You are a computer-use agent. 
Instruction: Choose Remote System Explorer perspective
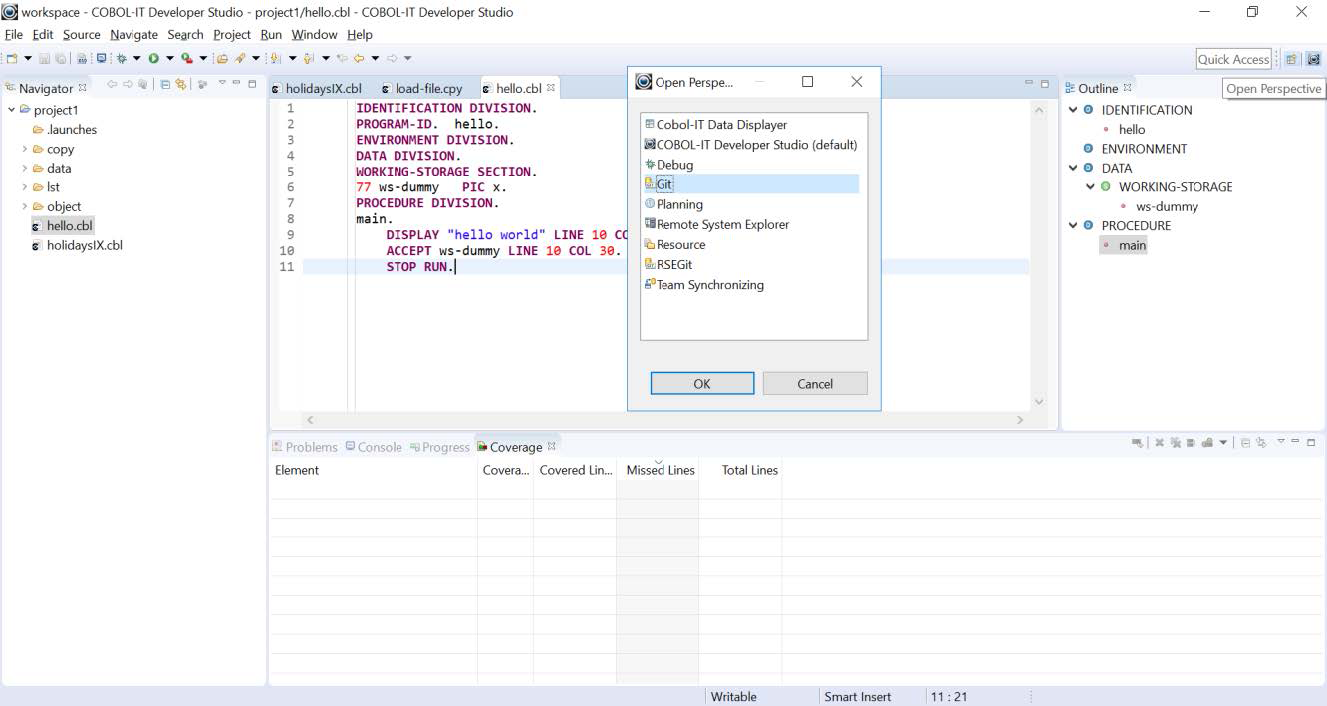coord(722,225)
